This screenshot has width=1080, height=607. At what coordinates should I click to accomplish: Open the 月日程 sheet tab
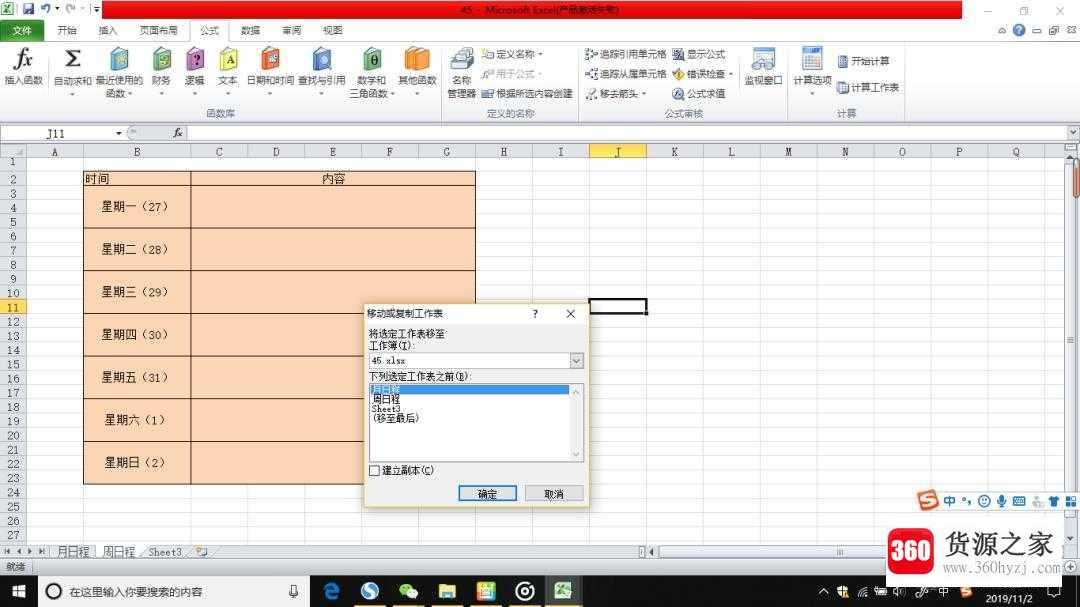click(x=73, y=552)
